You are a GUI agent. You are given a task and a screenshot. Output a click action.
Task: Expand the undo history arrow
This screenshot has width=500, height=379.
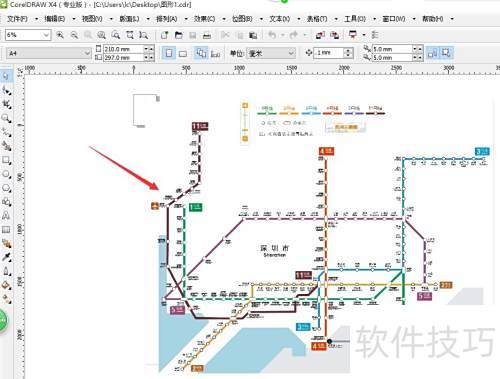pos(283,35)
